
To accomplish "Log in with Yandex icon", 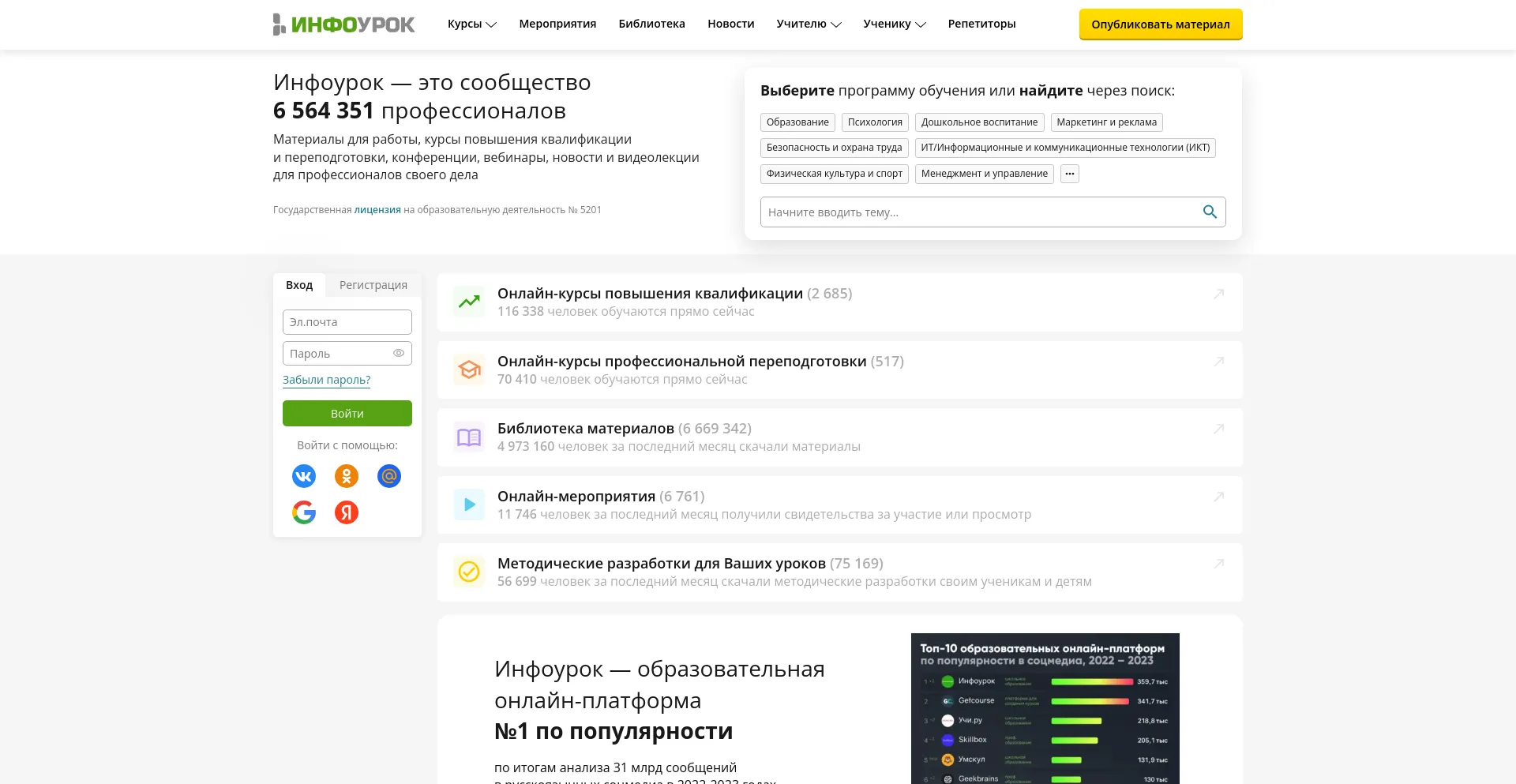I will 347,512.
